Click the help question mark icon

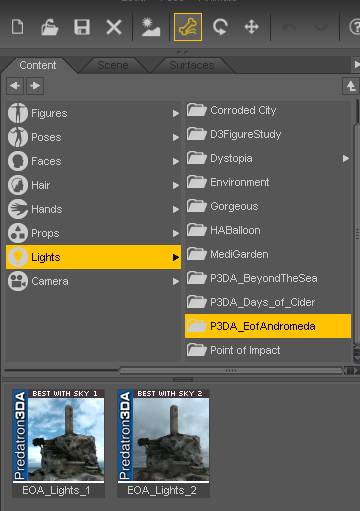[x=355, y=27]
